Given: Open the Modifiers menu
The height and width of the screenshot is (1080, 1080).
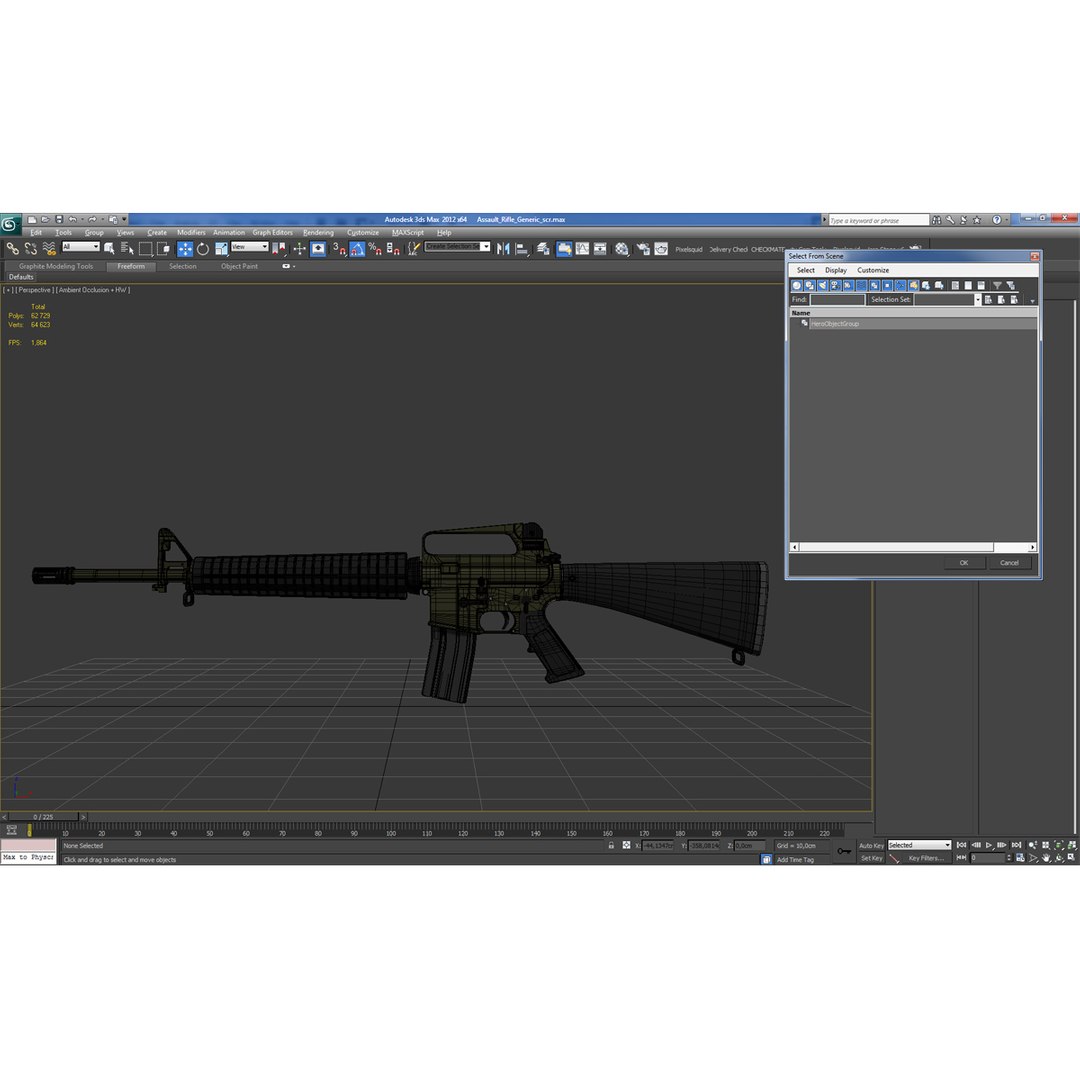Looking at the screenshot, I should coord(191,233).
